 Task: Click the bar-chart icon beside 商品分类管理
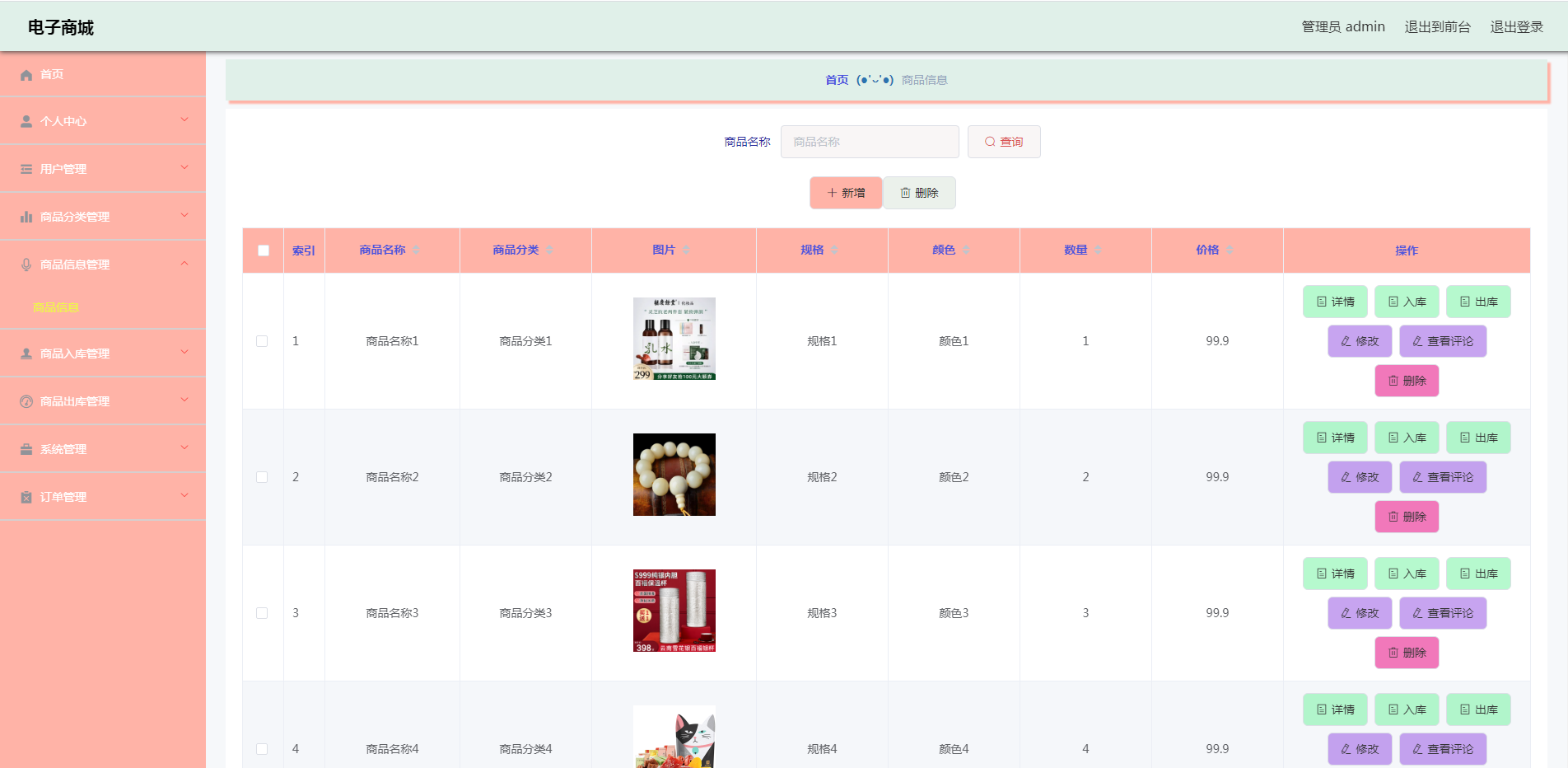[x=26, y=217]
